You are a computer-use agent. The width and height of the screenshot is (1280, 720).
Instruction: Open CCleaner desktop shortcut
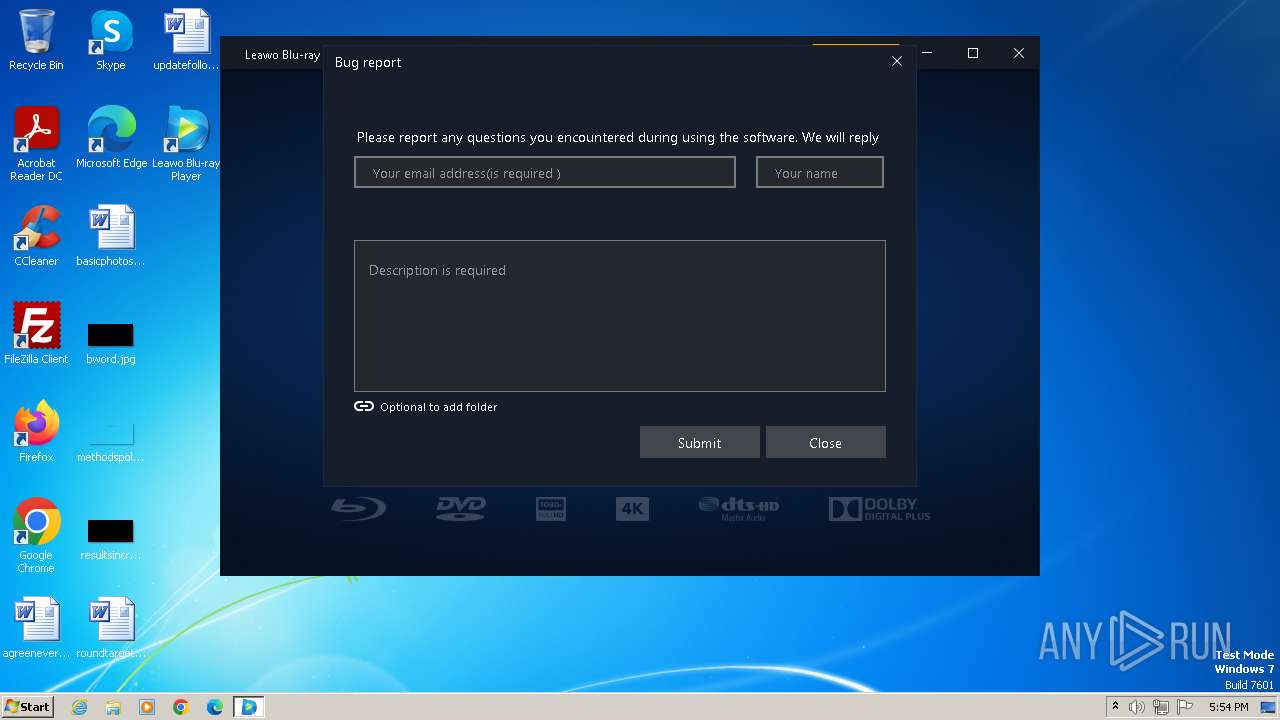pos(36,236)
